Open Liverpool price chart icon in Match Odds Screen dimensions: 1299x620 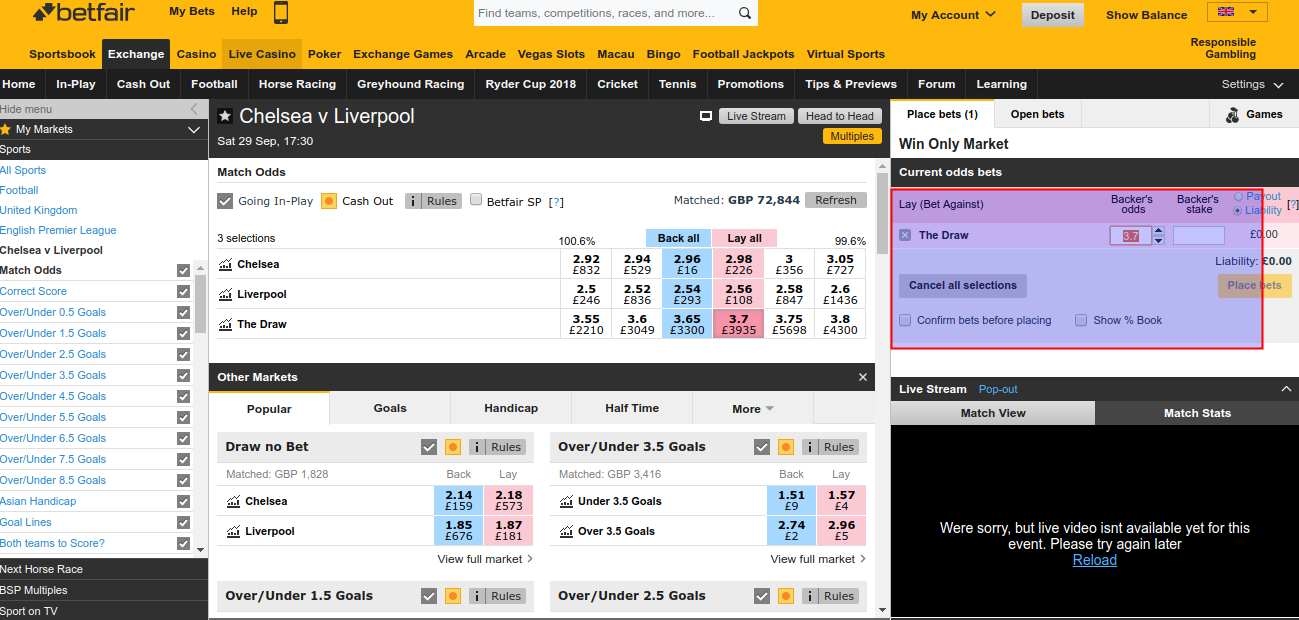point(227,295)
